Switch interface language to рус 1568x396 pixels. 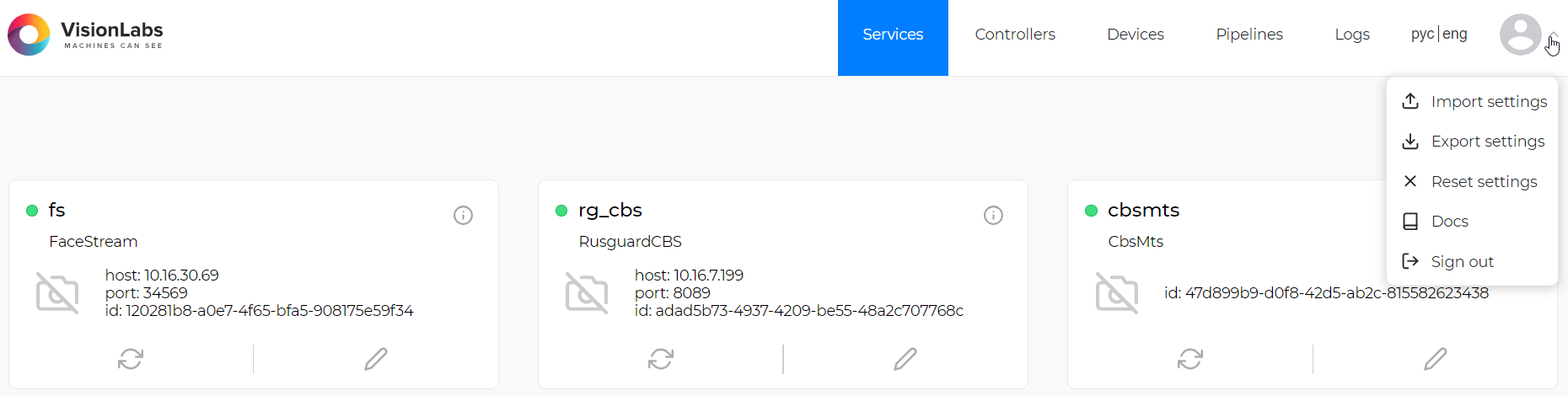[x=1422, y=34]
